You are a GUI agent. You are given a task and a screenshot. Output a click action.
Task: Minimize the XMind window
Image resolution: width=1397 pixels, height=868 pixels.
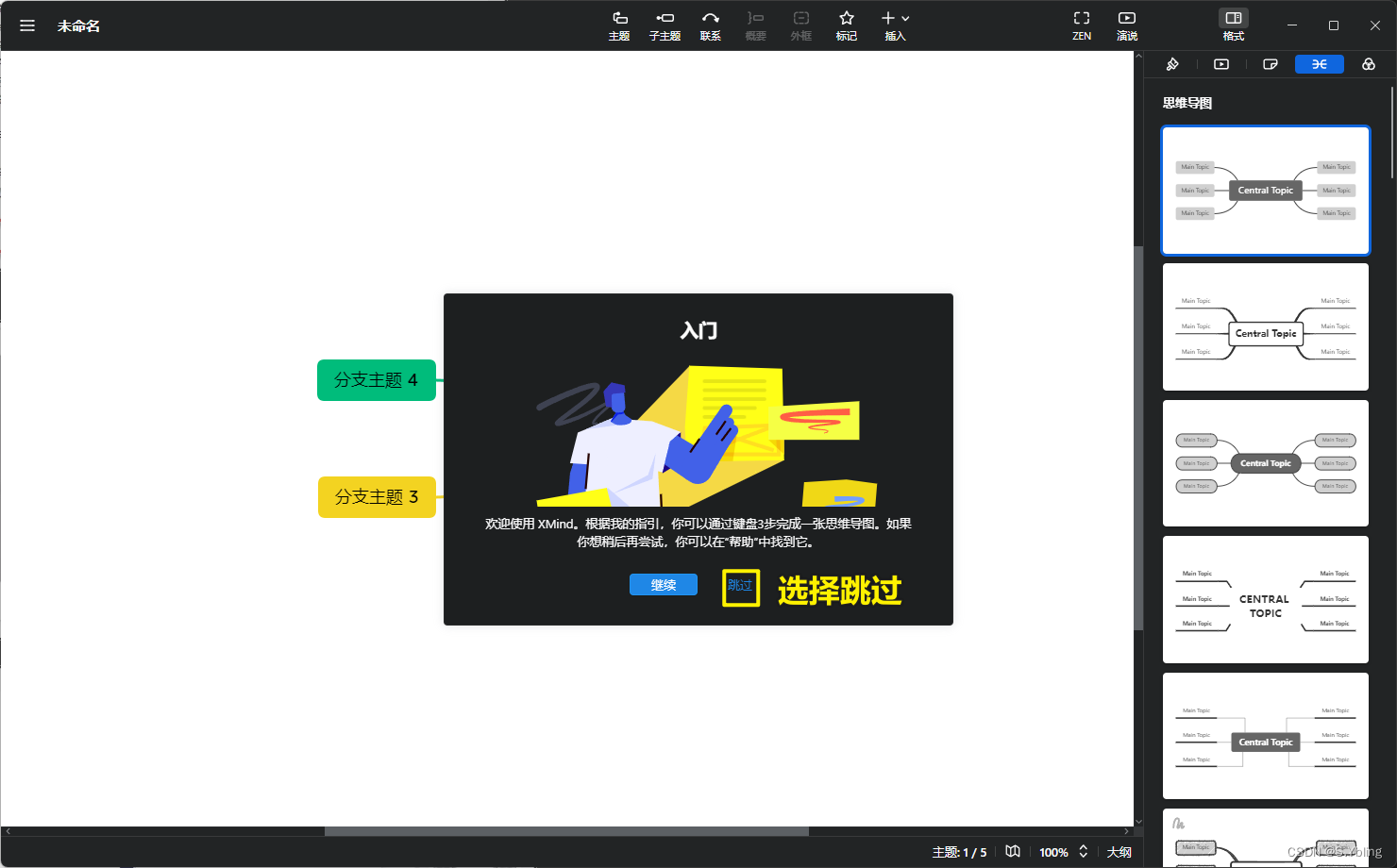tap(1292, 25)
